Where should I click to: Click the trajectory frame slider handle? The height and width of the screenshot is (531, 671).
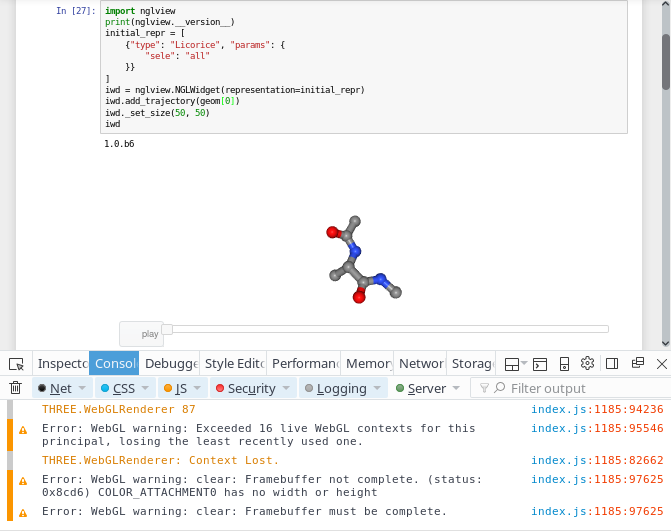(x=167, y=329)
